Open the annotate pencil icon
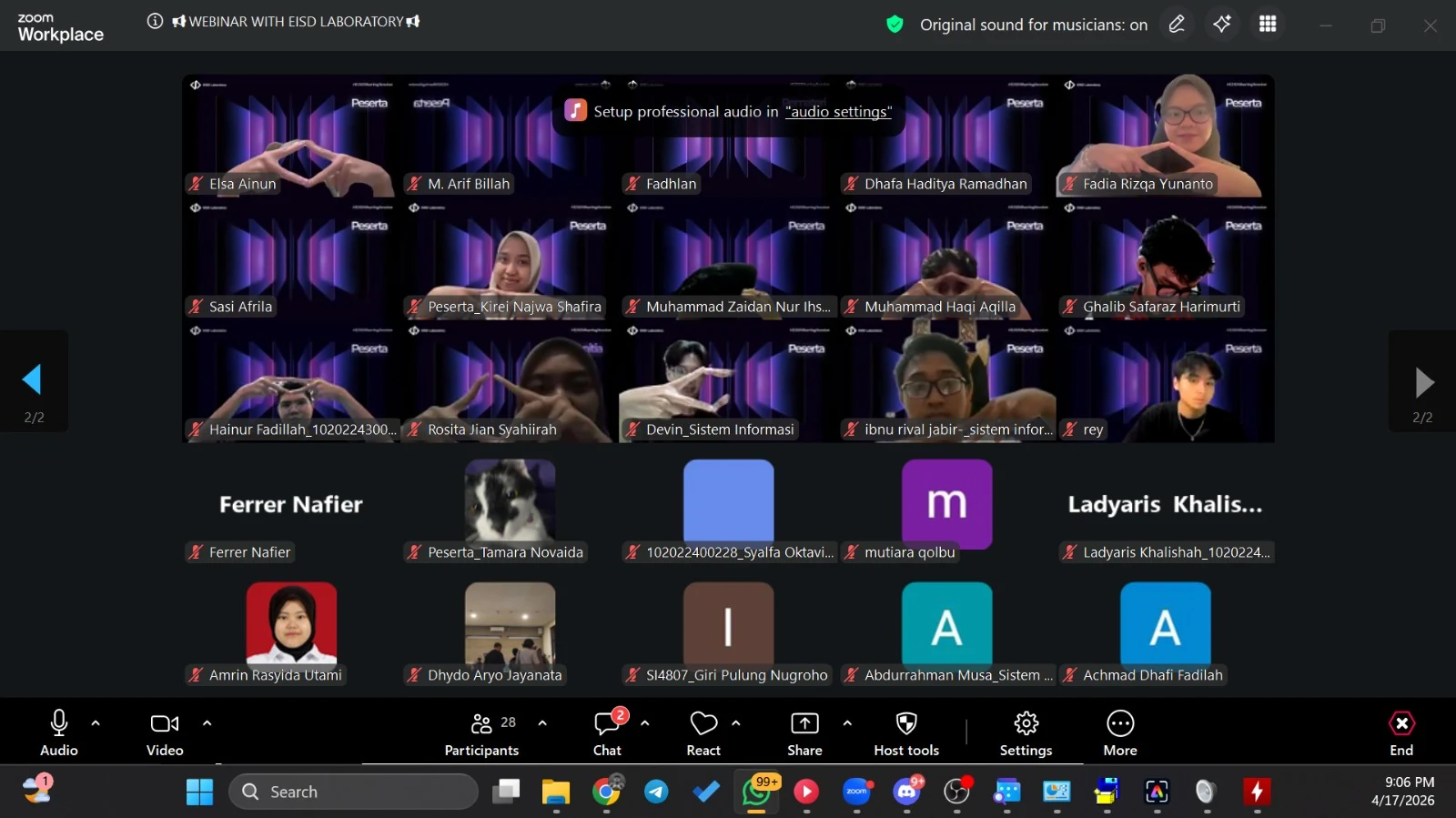1456x818 pixels. tap(1177, 25)
